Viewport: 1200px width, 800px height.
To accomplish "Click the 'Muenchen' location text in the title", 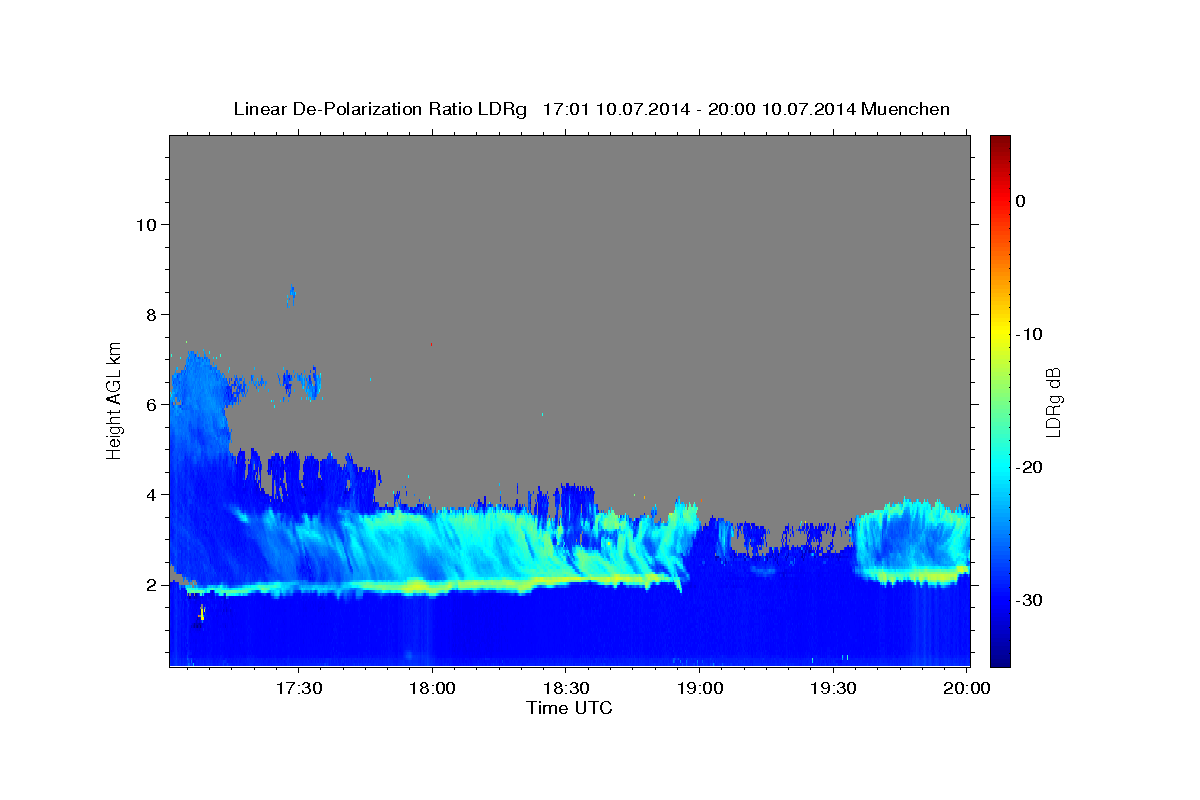I will click(x=906, y=109).
